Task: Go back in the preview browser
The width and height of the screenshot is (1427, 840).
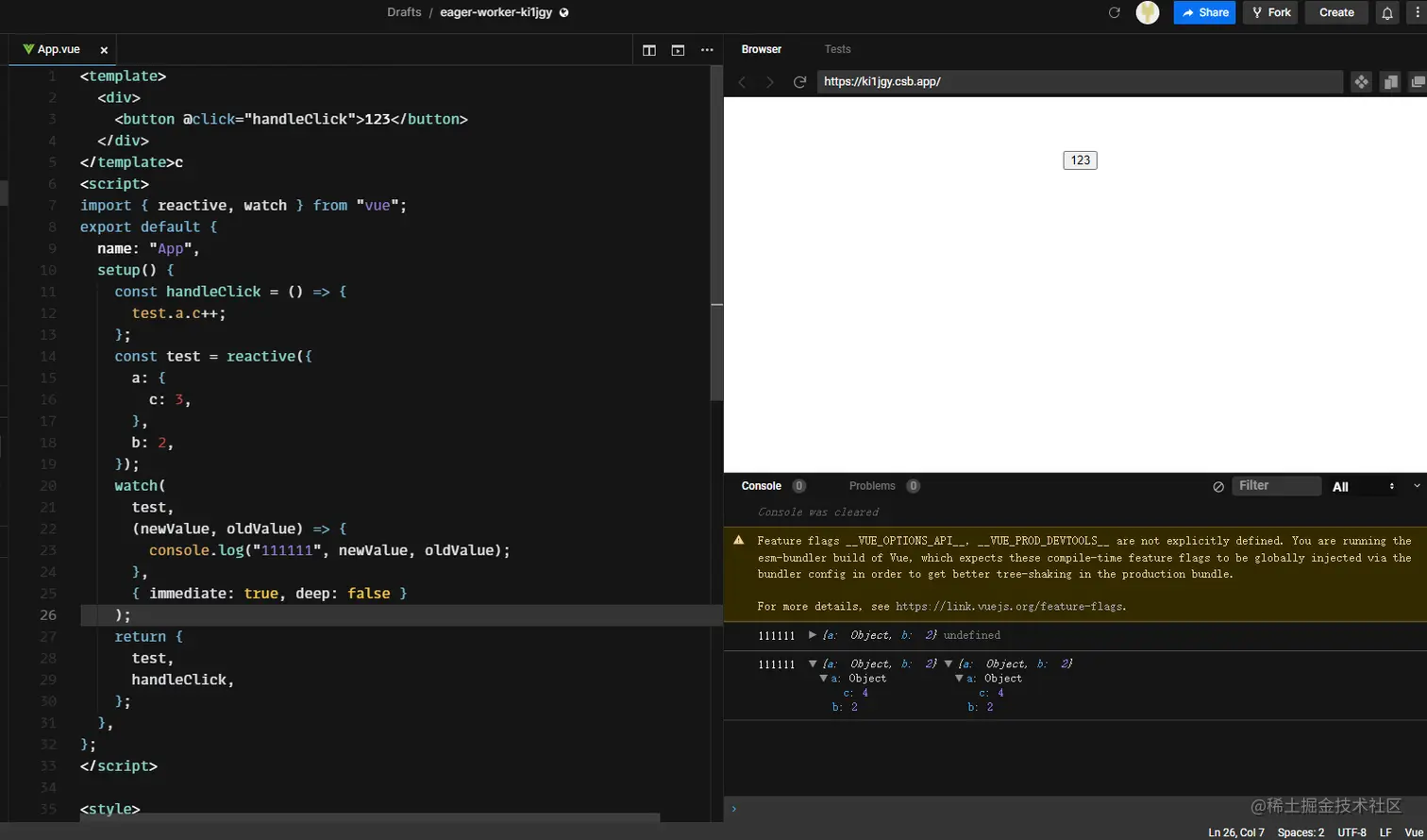Action: (x=742, y=82)
